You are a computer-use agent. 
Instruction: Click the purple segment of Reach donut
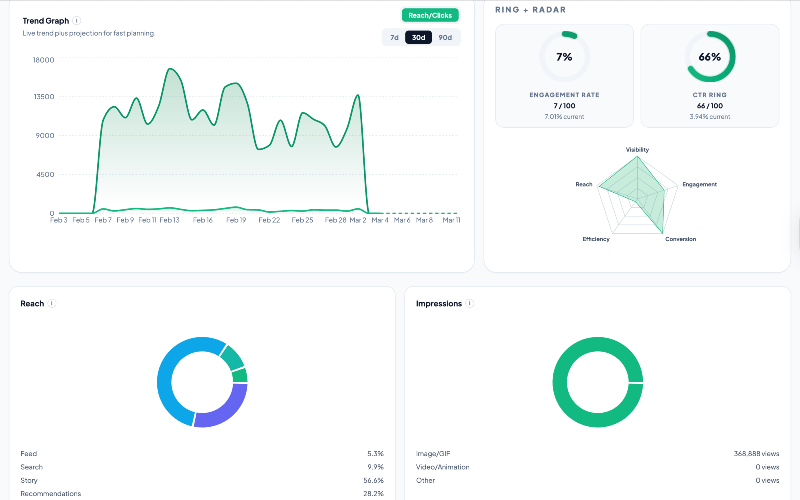click(x=224, y=410)
